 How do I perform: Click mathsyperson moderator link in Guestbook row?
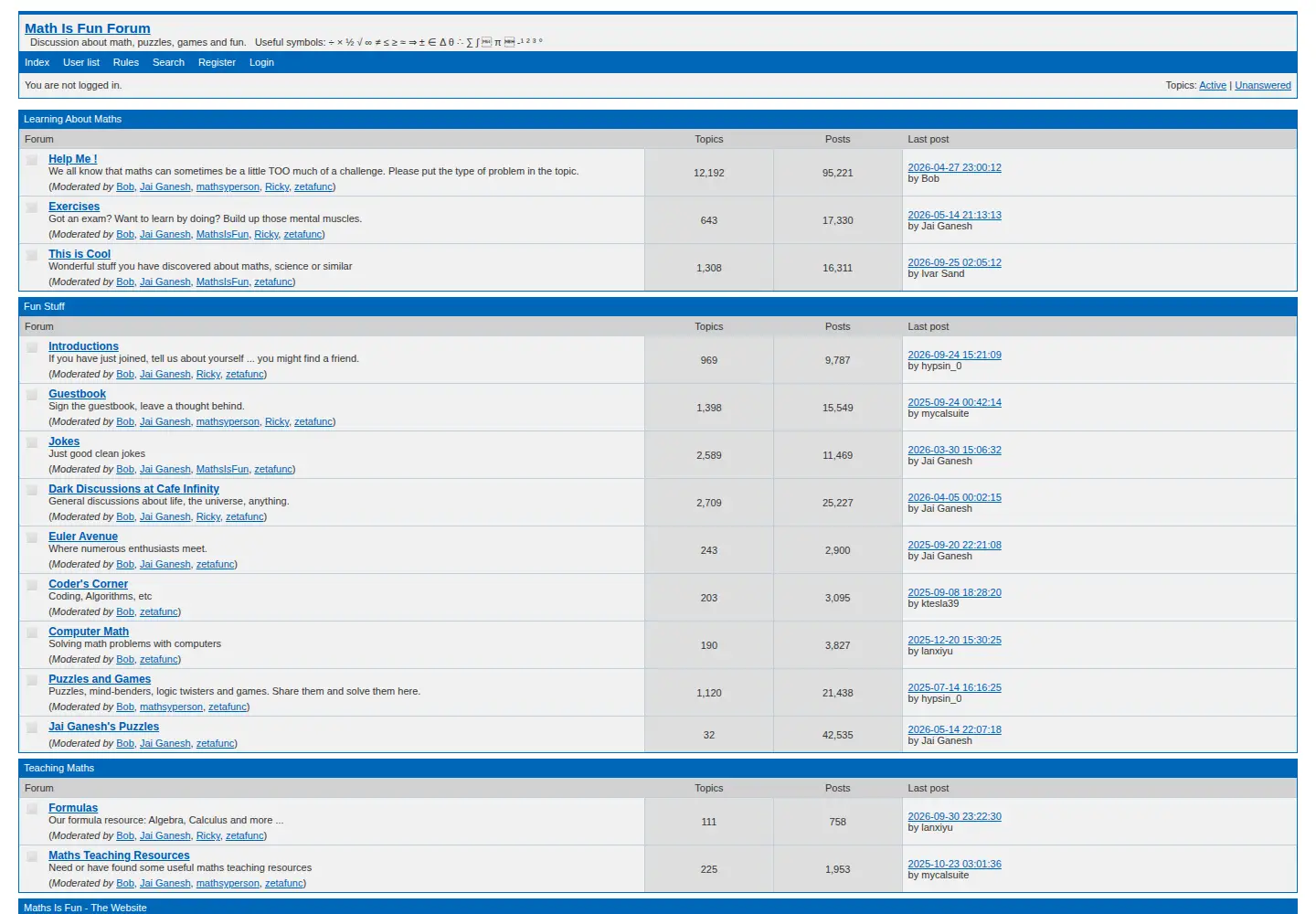click(x=228, y=421)
